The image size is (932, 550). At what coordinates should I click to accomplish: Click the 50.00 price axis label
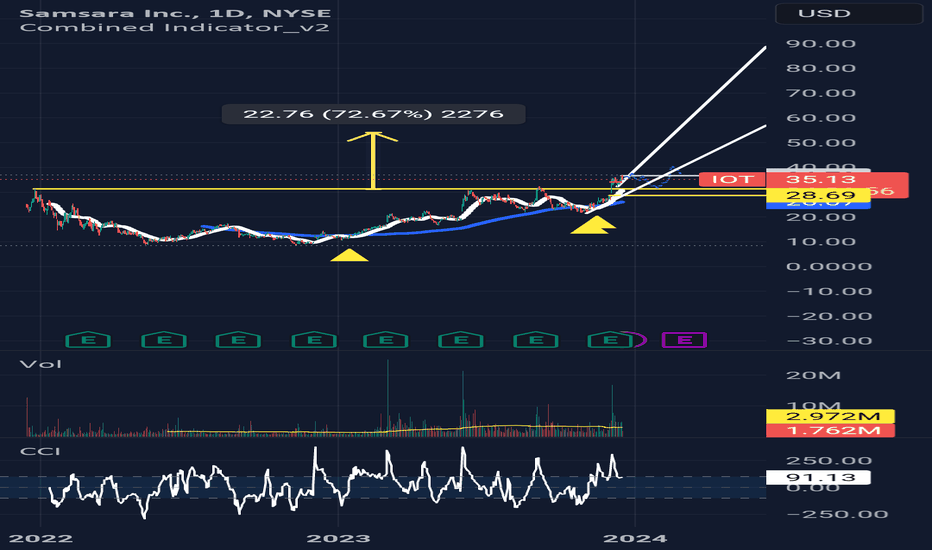pos(821,143)
